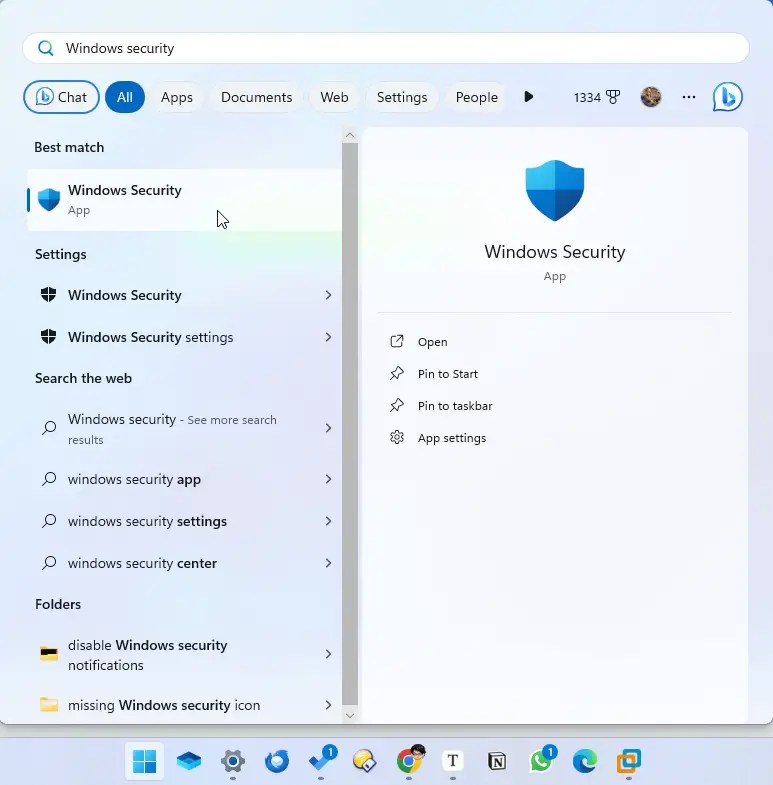The height and width of the screenshot is (785, 773).
Task: Click the blue shield icon in Best match
Action: pyautogui.click(x=49, y=200)
